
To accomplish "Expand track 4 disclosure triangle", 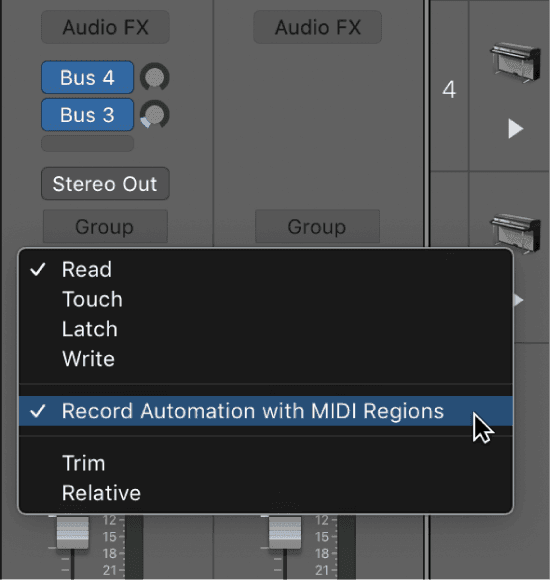I will (515, 129).
